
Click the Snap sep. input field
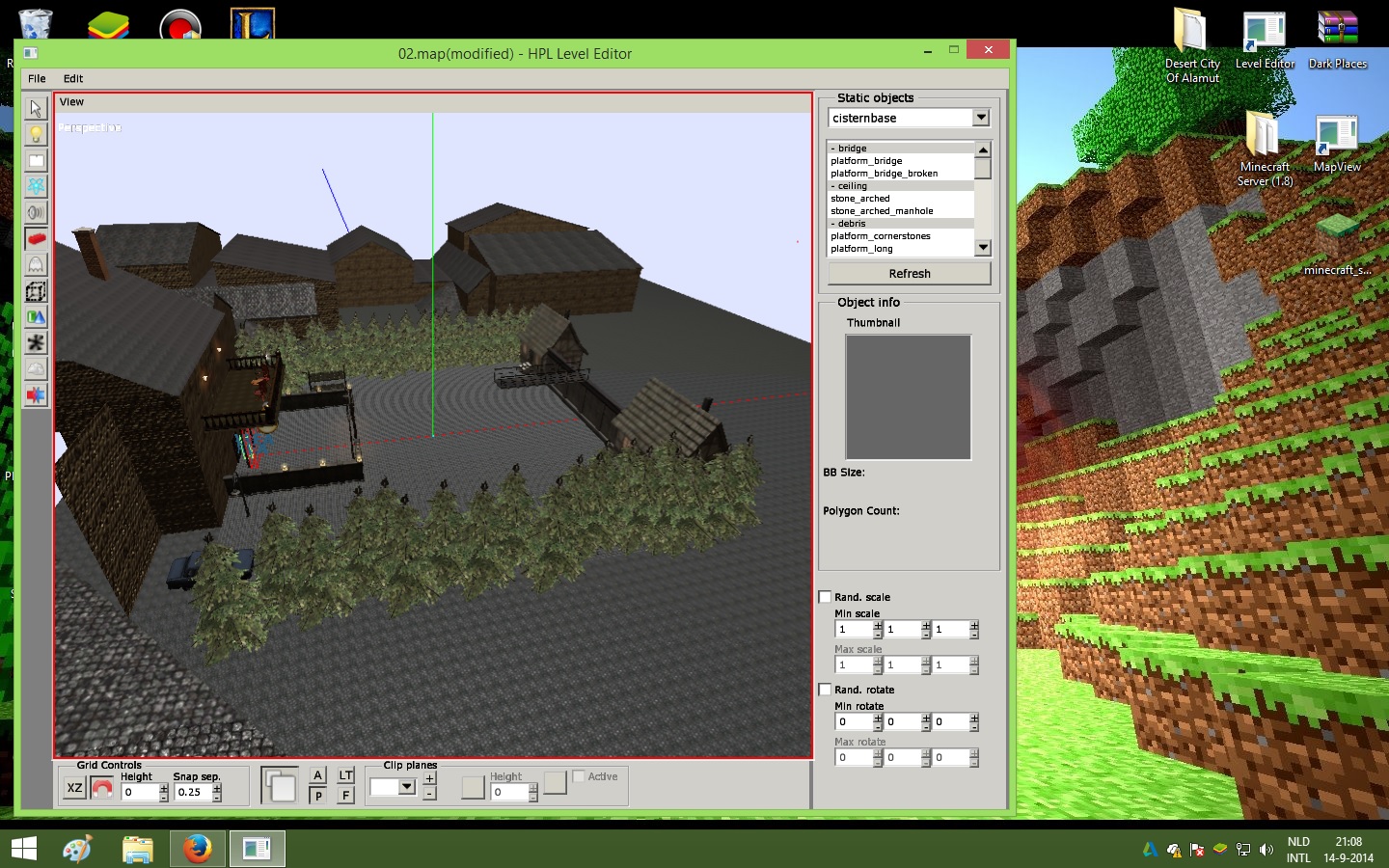tap(194, 793)
